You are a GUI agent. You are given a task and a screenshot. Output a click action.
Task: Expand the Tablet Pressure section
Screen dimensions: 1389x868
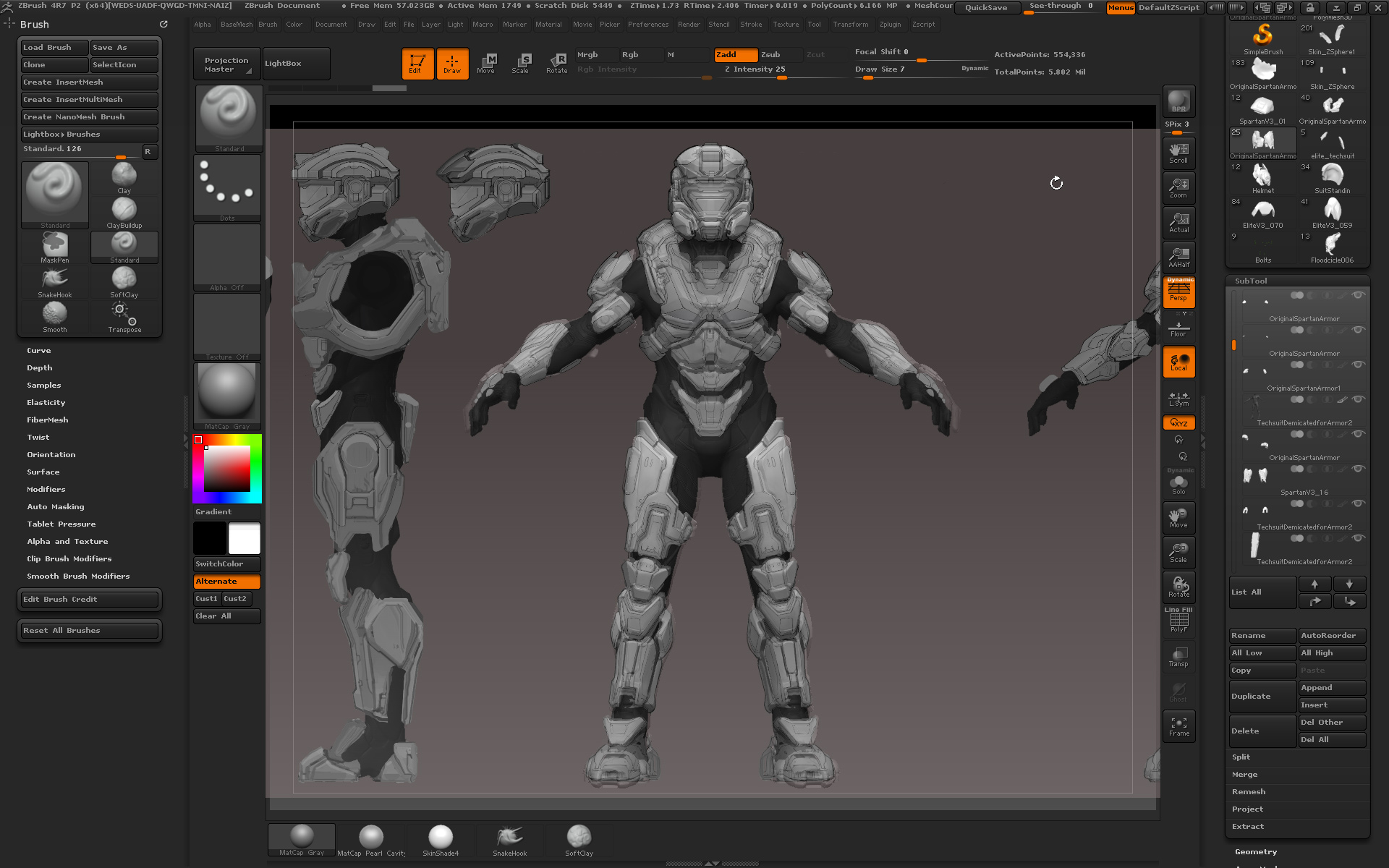(x=61, y=524)
